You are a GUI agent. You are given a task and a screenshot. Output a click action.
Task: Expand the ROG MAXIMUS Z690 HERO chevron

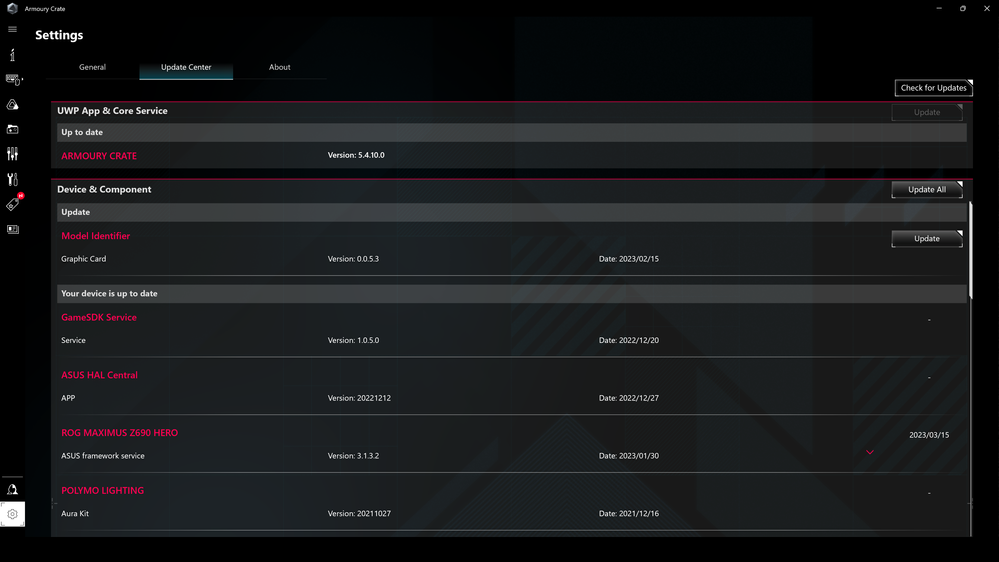(x=870, y=452)
